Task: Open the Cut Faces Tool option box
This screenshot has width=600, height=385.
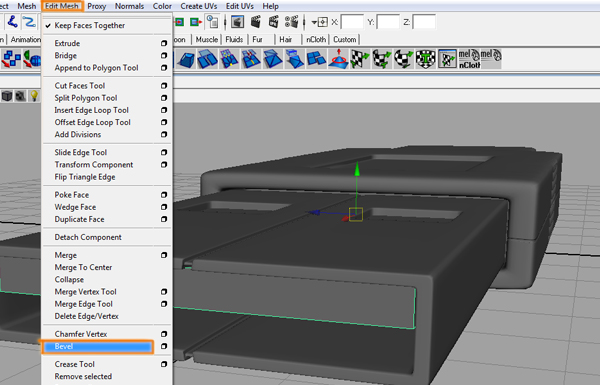Action: pos(164,86)
